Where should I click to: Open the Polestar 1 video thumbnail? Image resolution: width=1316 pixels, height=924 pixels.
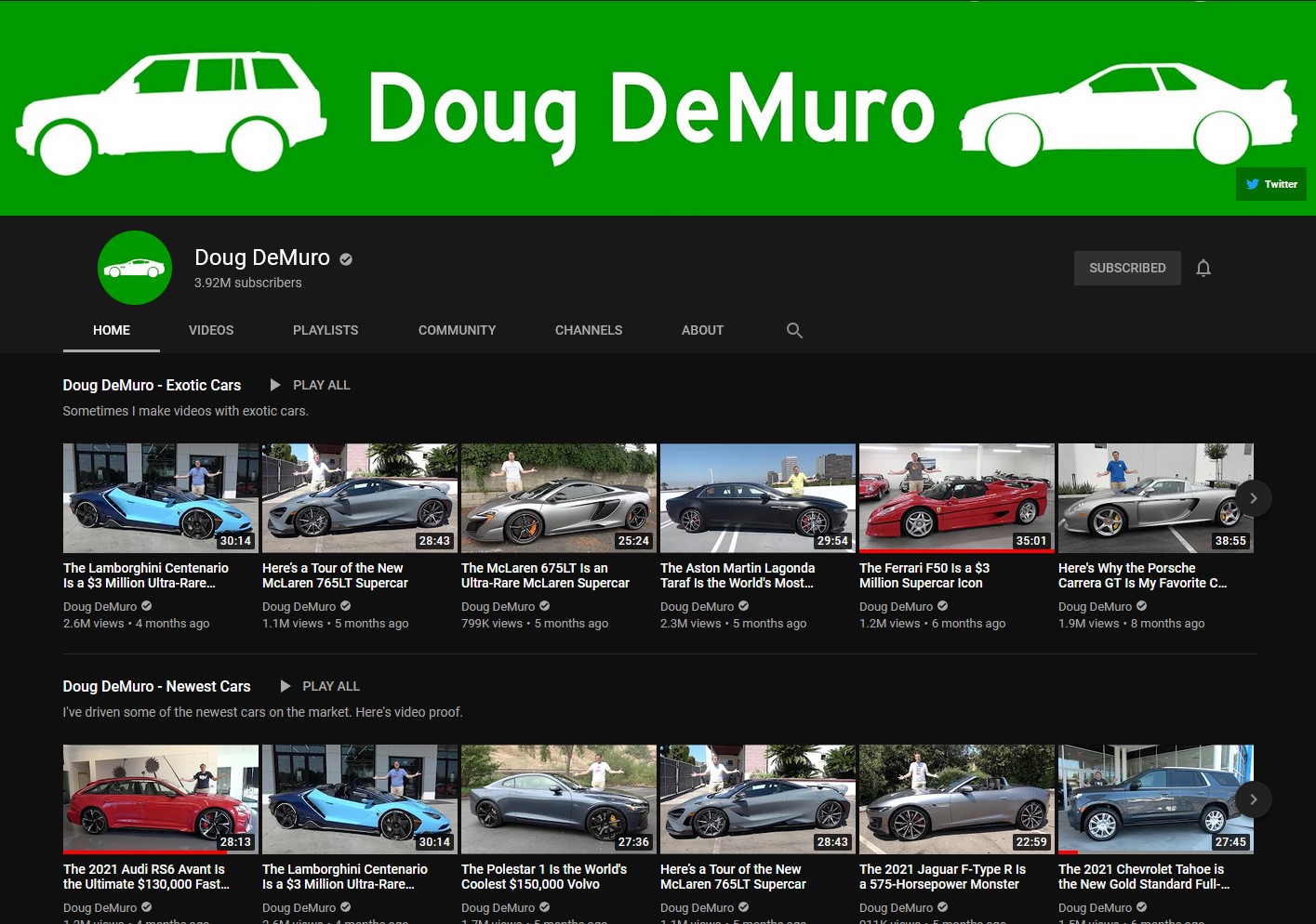[559, 799]
